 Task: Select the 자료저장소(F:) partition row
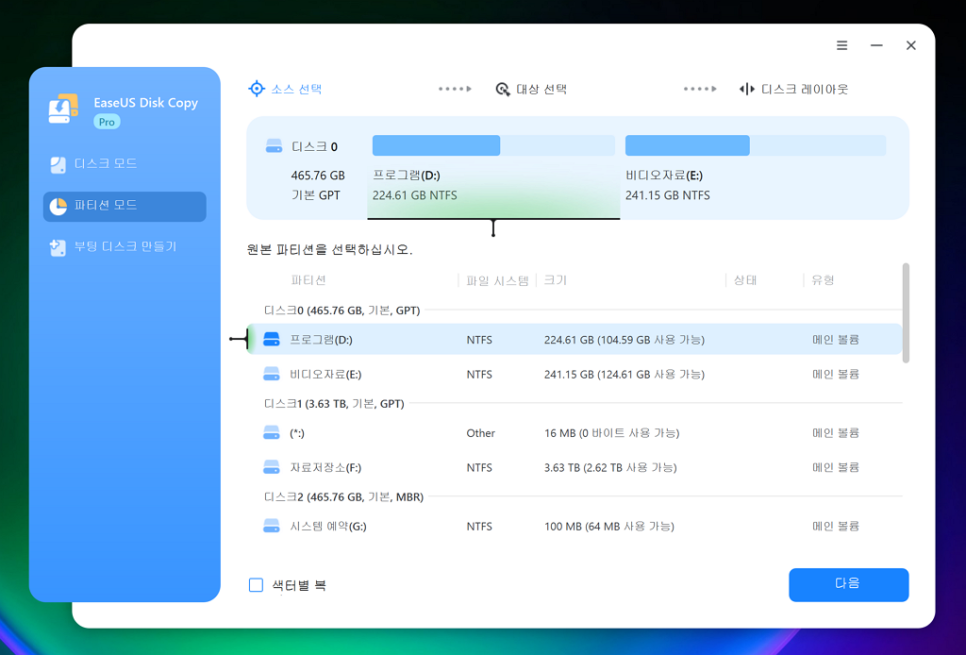[574, 468]
